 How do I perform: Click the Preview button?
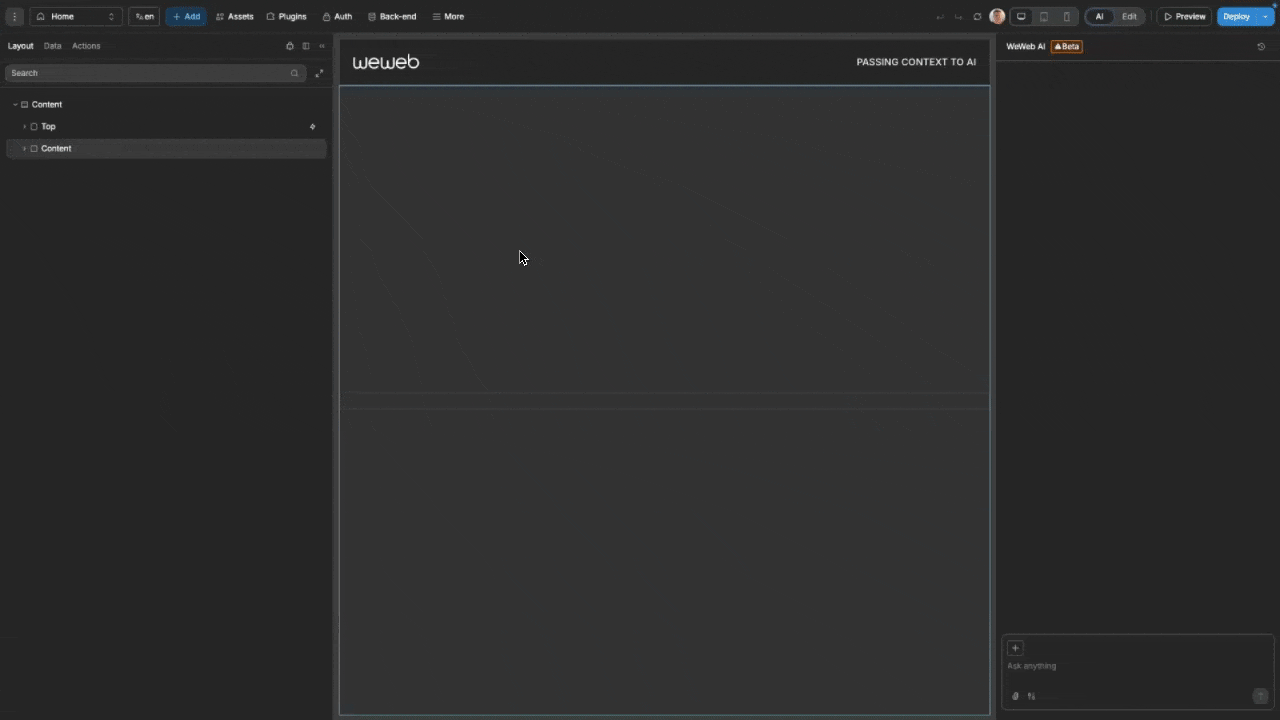click(x=1185, y=16)
